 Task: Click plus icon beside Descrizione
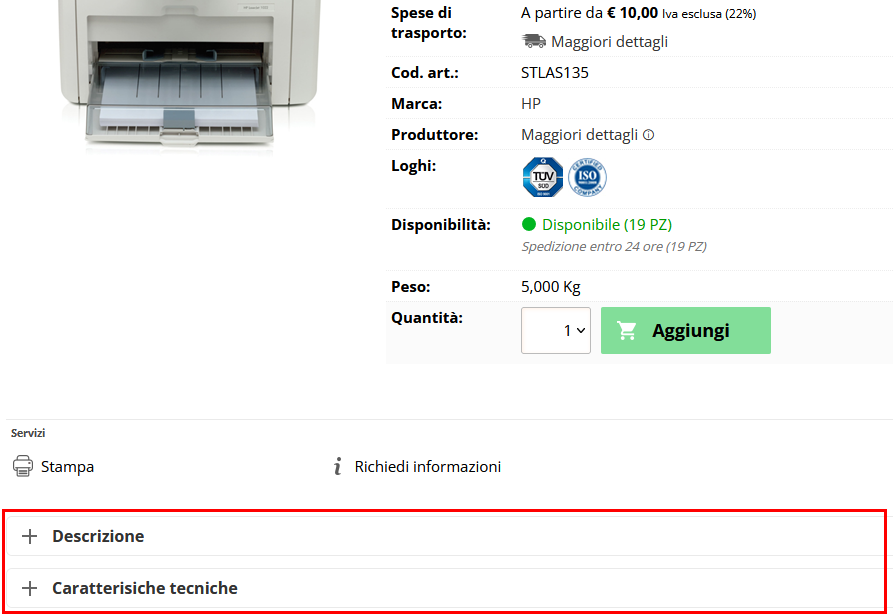[30, 536]
